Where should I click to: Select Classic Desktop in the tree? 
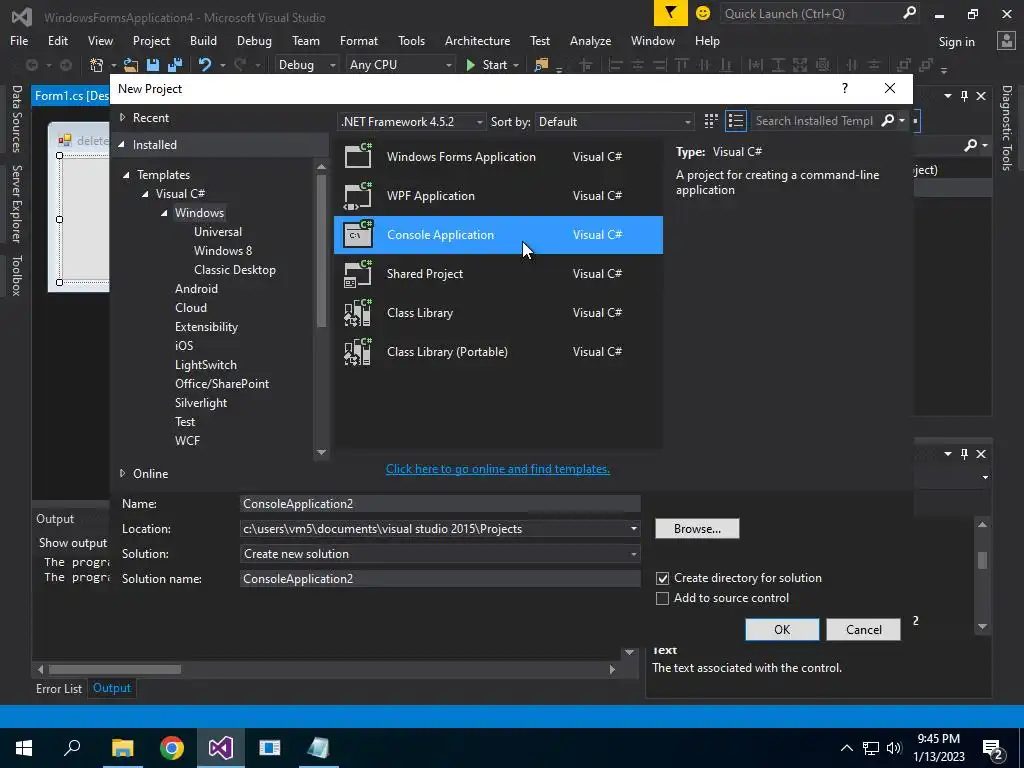tap(234, 270)
